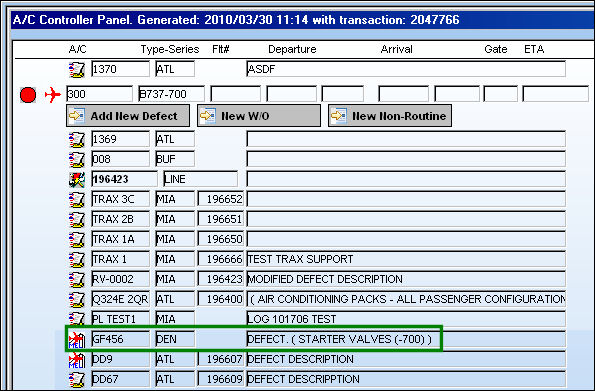Click the red circle status indicator
This screenshot has height=391, width=595.
28,95
